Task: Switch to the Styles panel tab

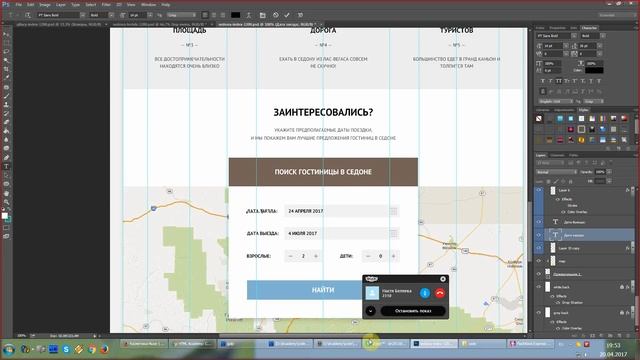Action: coord(583,110)
